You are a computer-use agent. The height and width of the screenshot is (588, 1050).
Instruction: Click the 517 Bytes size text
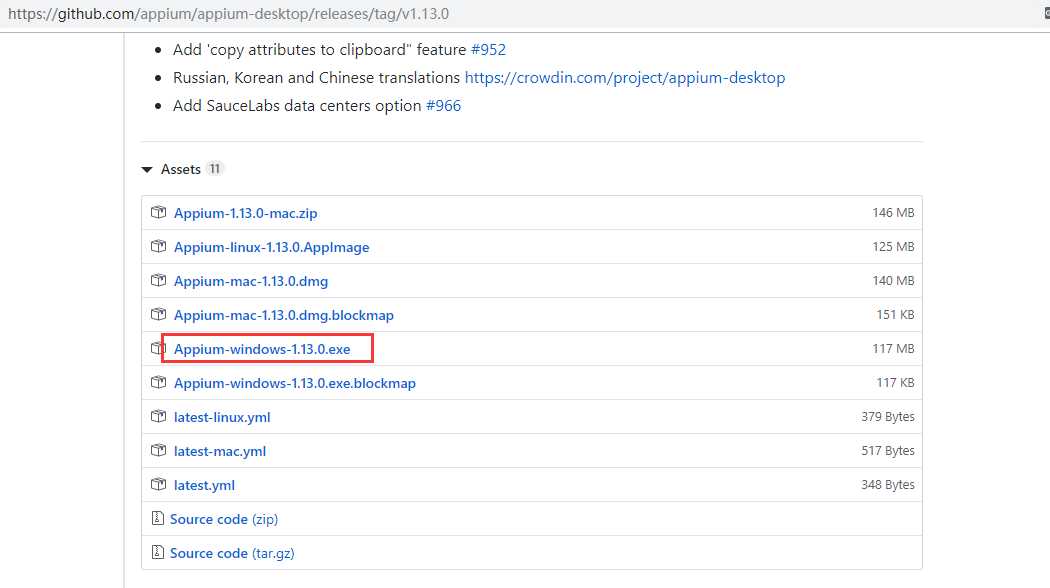pyautogui.click(x=887, y=451)
